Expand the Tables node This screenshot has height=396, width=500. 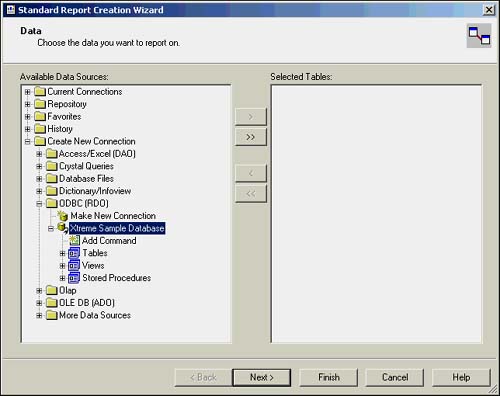[x=62, y=253]
